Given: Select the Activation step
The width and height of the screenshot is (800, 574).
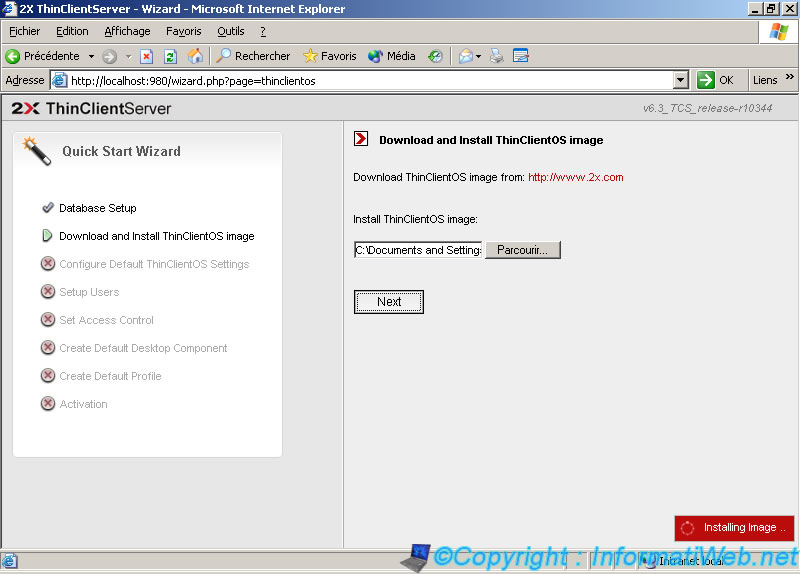Looking at the screenshot, I should point(83,405).
